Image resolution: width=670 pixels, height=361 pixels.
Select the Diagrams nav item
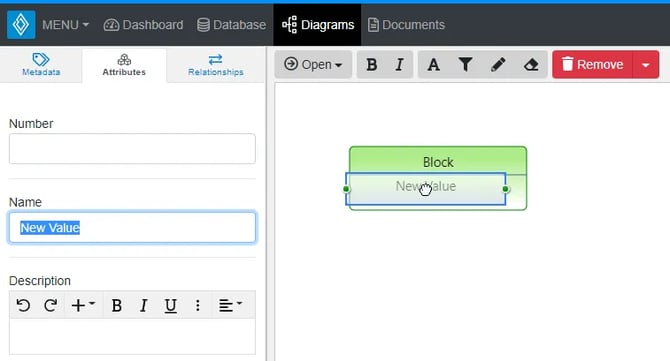pyautogui.click(x=317, y=25)
